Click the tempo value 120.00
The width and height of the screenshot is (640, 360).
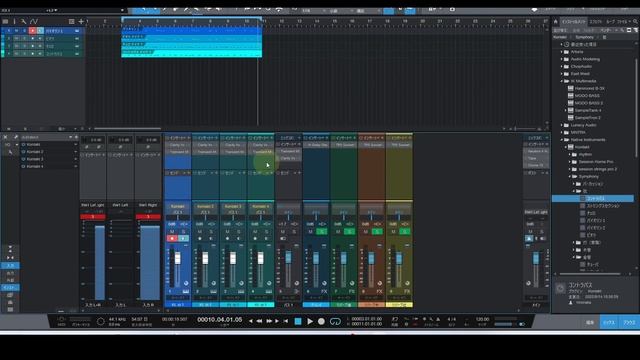tap(482, 319)
